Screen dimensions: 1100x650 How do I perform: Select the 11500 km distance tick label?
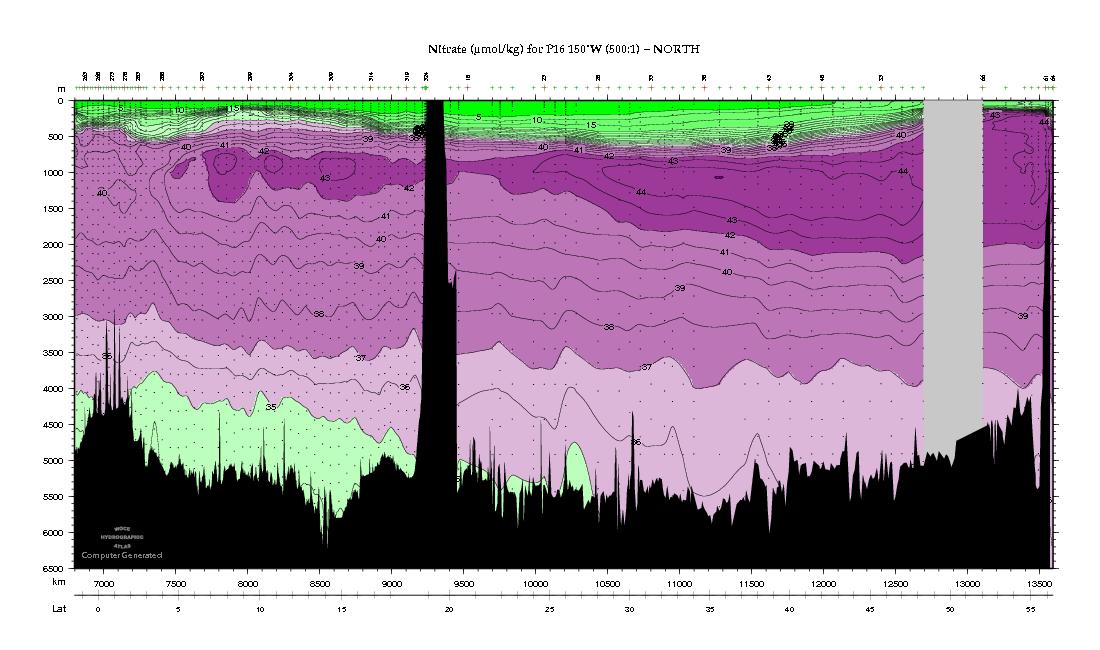(751, 584)
